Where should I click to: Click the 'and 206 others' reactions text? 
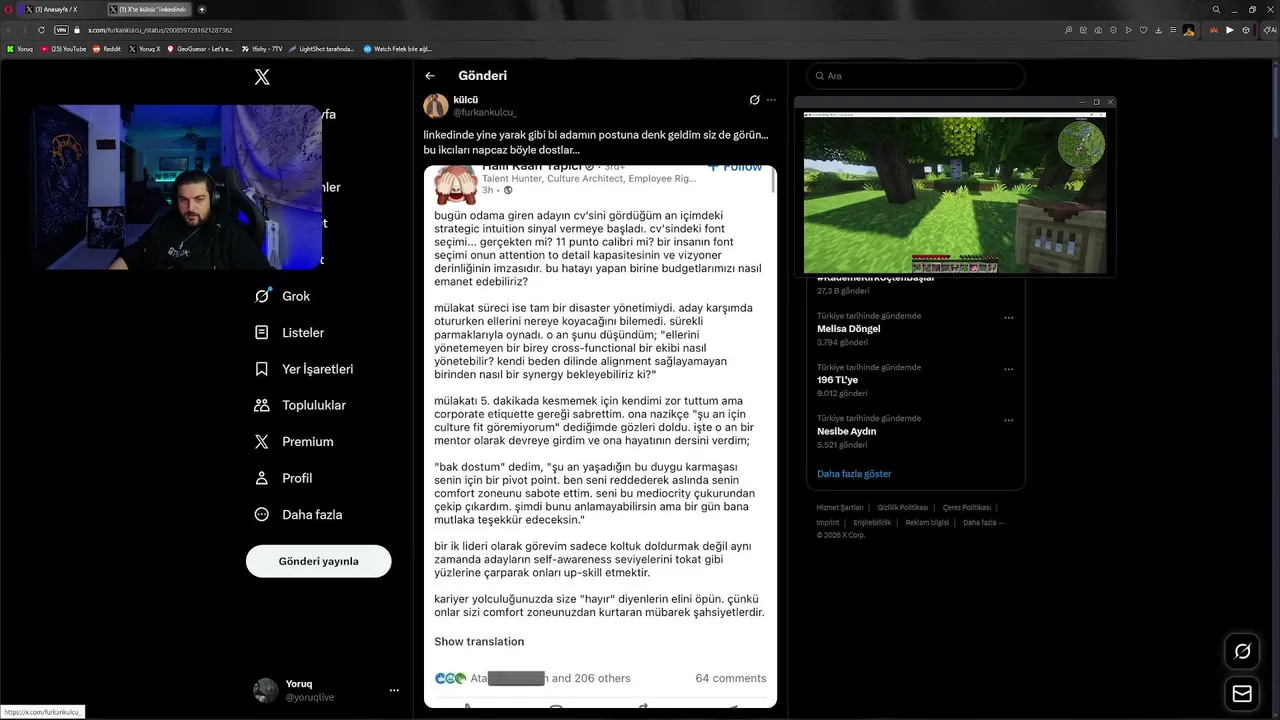[x=591, y=678]
